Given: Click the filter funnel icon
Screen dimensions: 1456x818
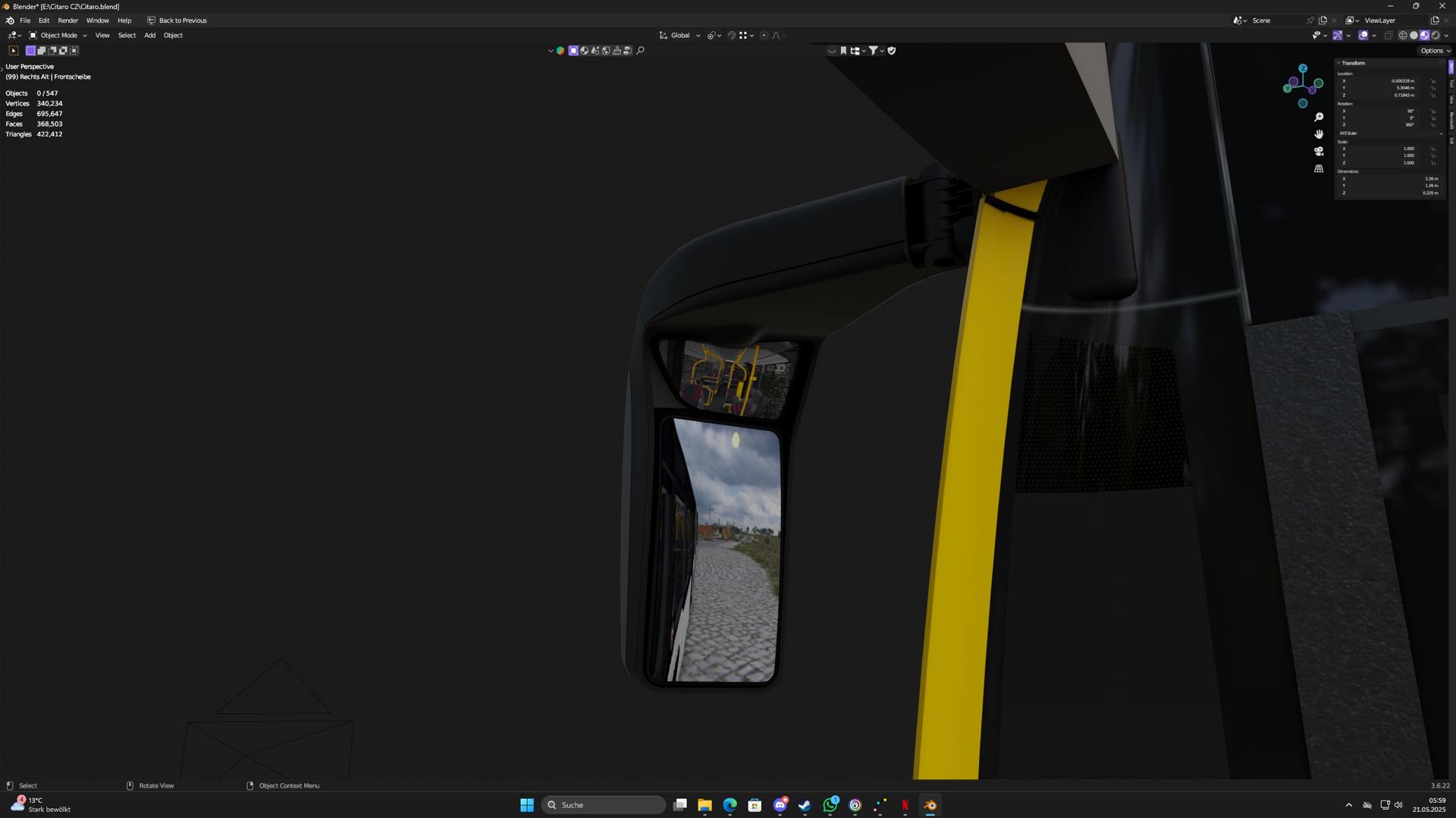Looking at the screenshot, I should pyautogui.click(x=874, y=51).
